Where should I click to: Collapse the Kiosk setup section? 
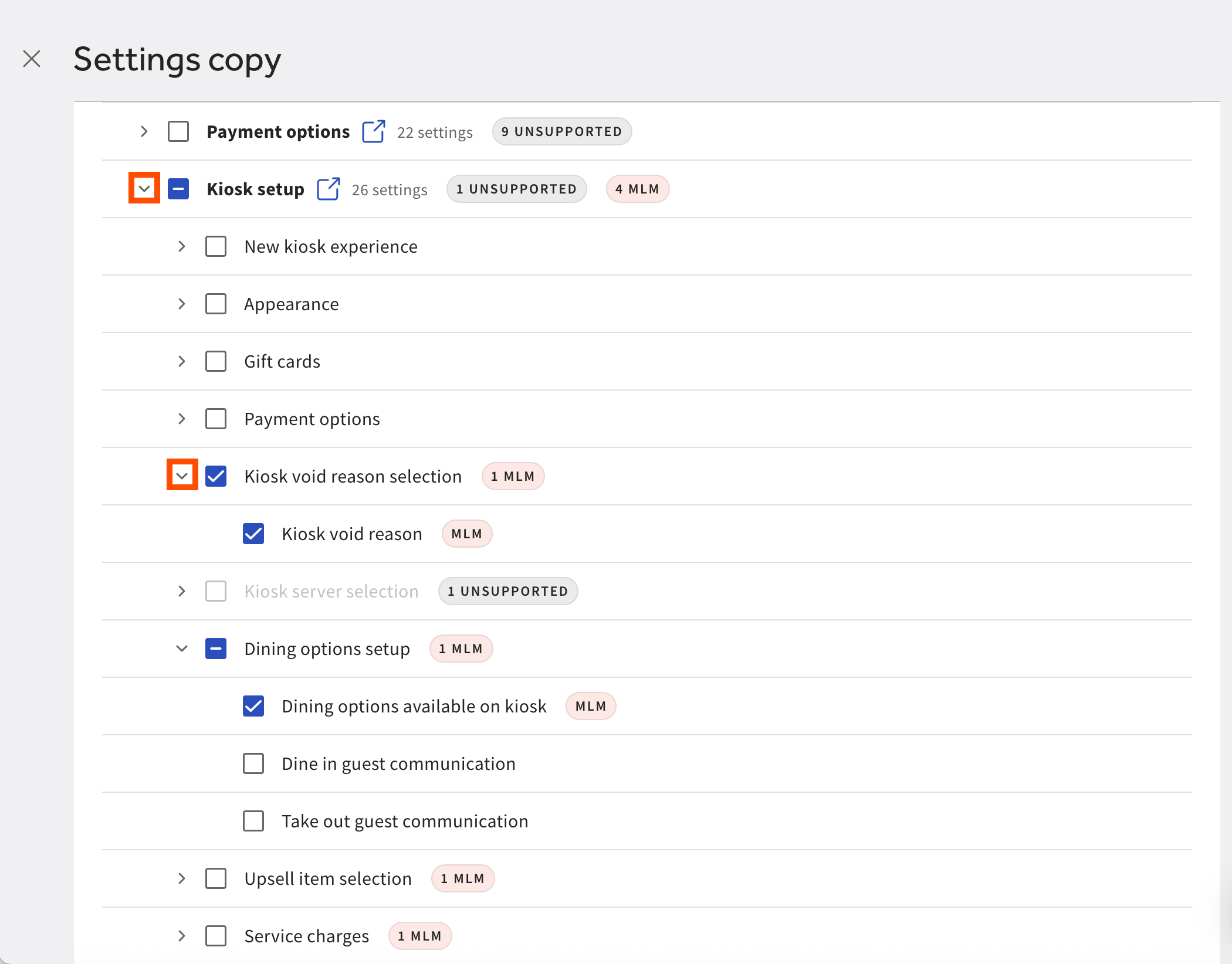point(144,188)
